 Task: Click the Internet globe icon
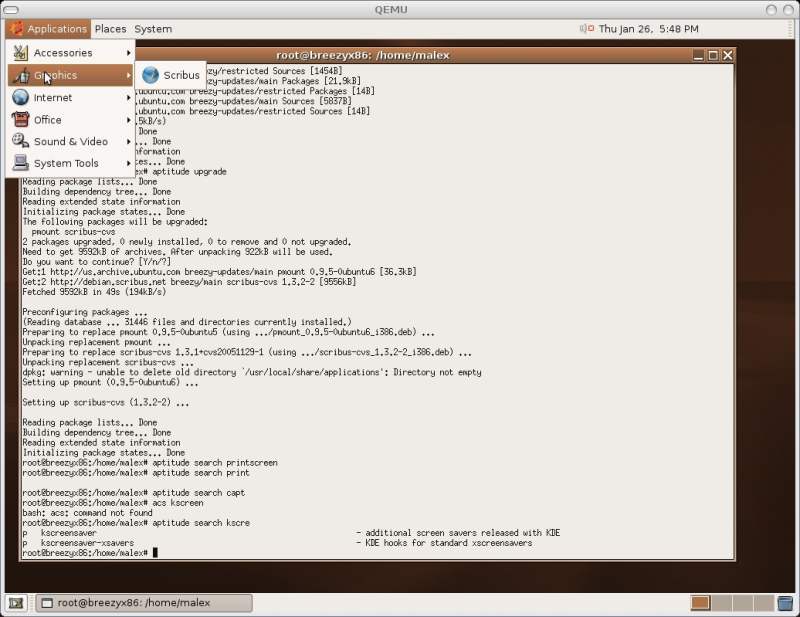click(20, 97)
